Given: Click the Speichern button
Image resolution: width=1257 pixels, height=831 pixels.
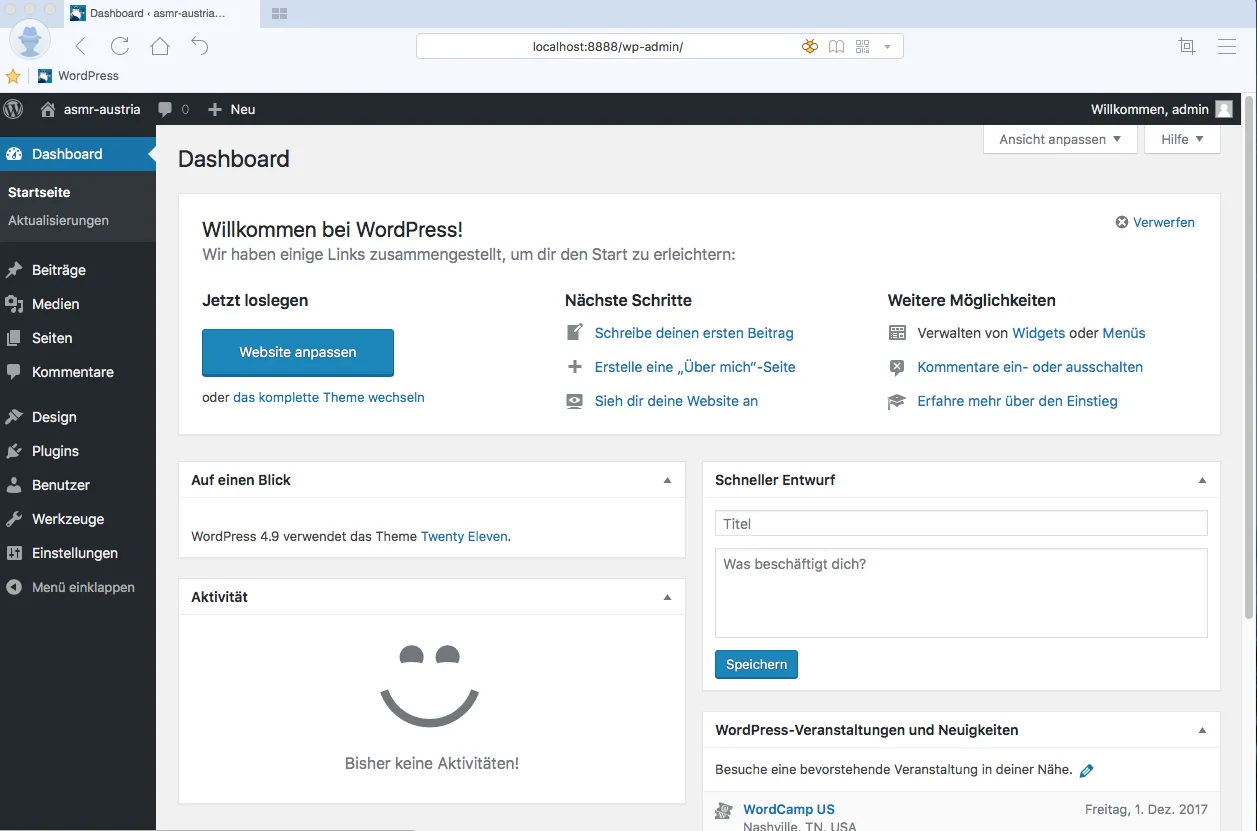Looking at the screenshot, I should click(x=756, y=664).
